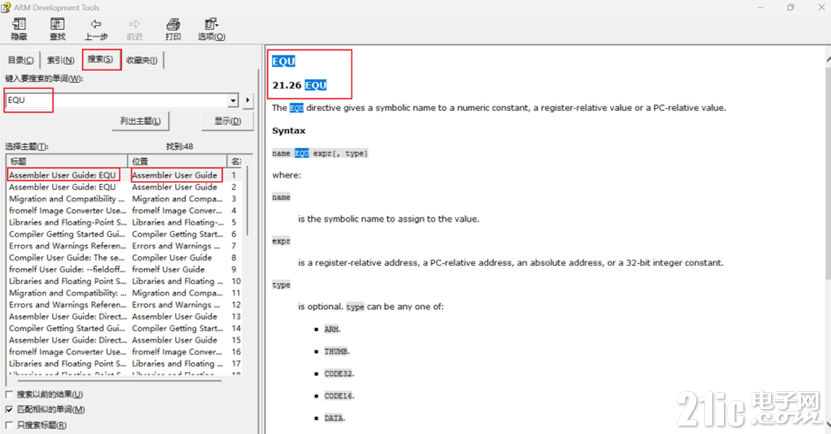
Task: Click the CODE32 bullet item
Action: pos(339,374)
